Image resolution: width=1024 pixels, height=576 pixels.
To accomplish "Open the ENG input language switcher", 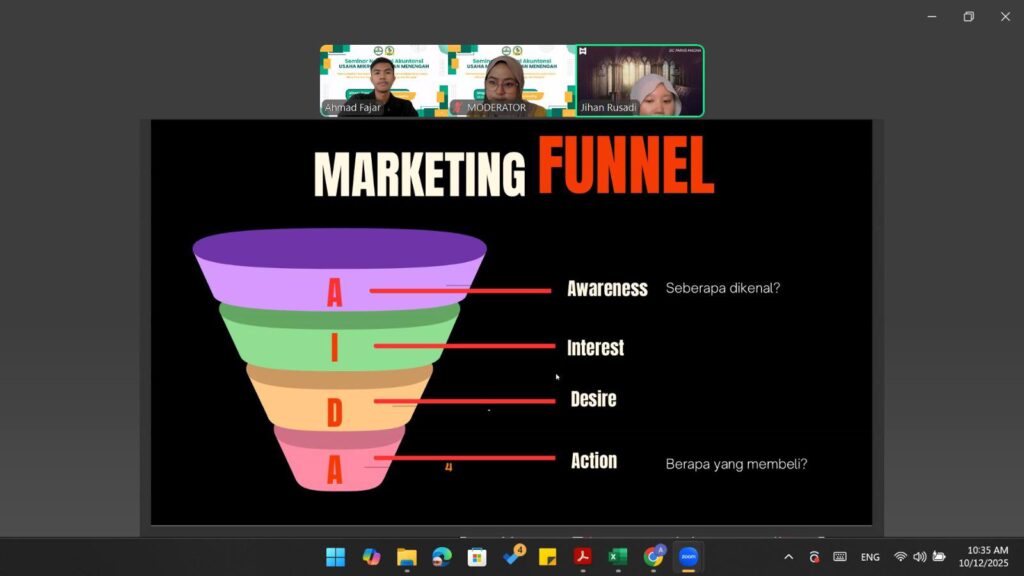I will point(870,557).
